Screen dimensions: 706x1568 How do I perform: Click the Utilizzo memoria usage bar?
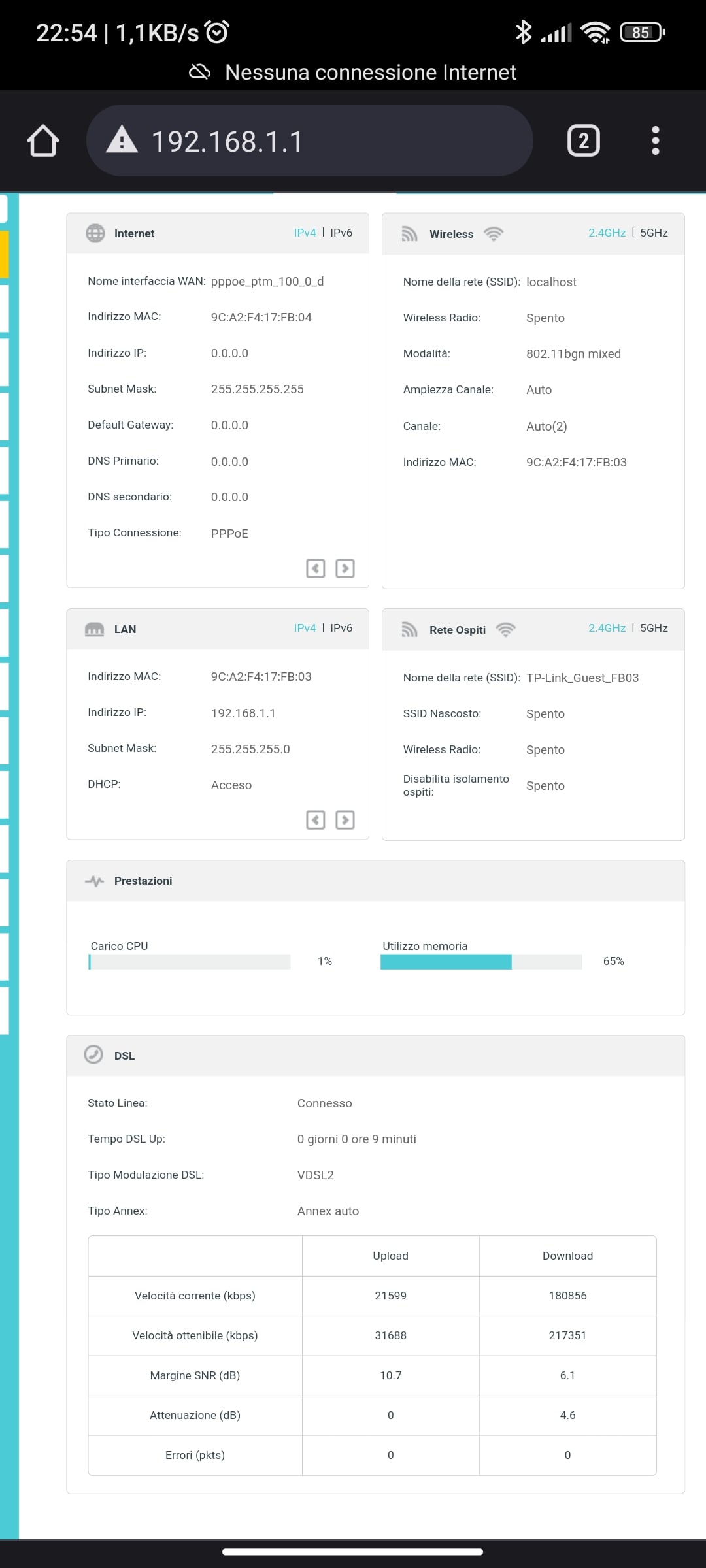(x=480, y=961)
